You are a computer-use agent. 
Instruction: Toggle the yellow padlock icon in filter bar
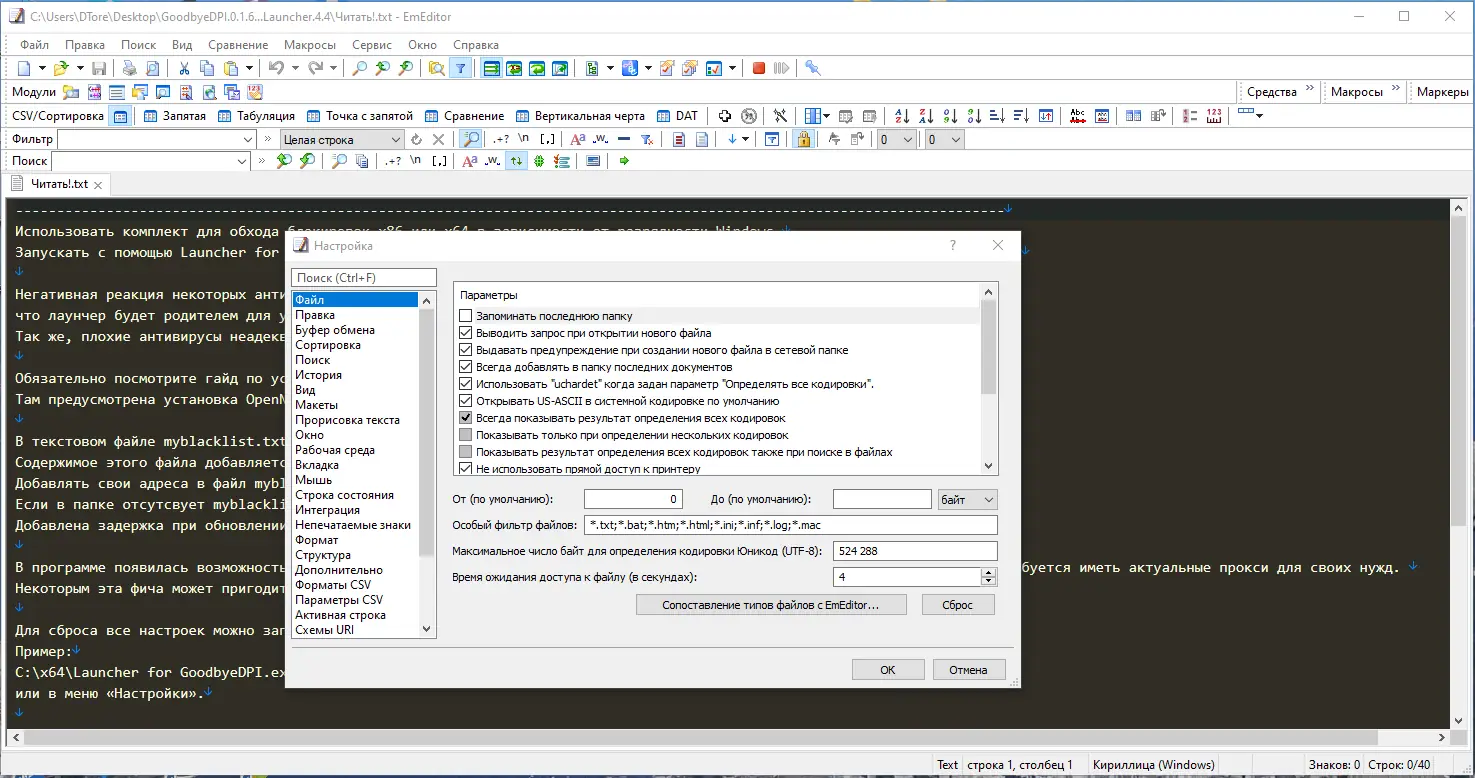pyautogui.click(x=802, y=139)
